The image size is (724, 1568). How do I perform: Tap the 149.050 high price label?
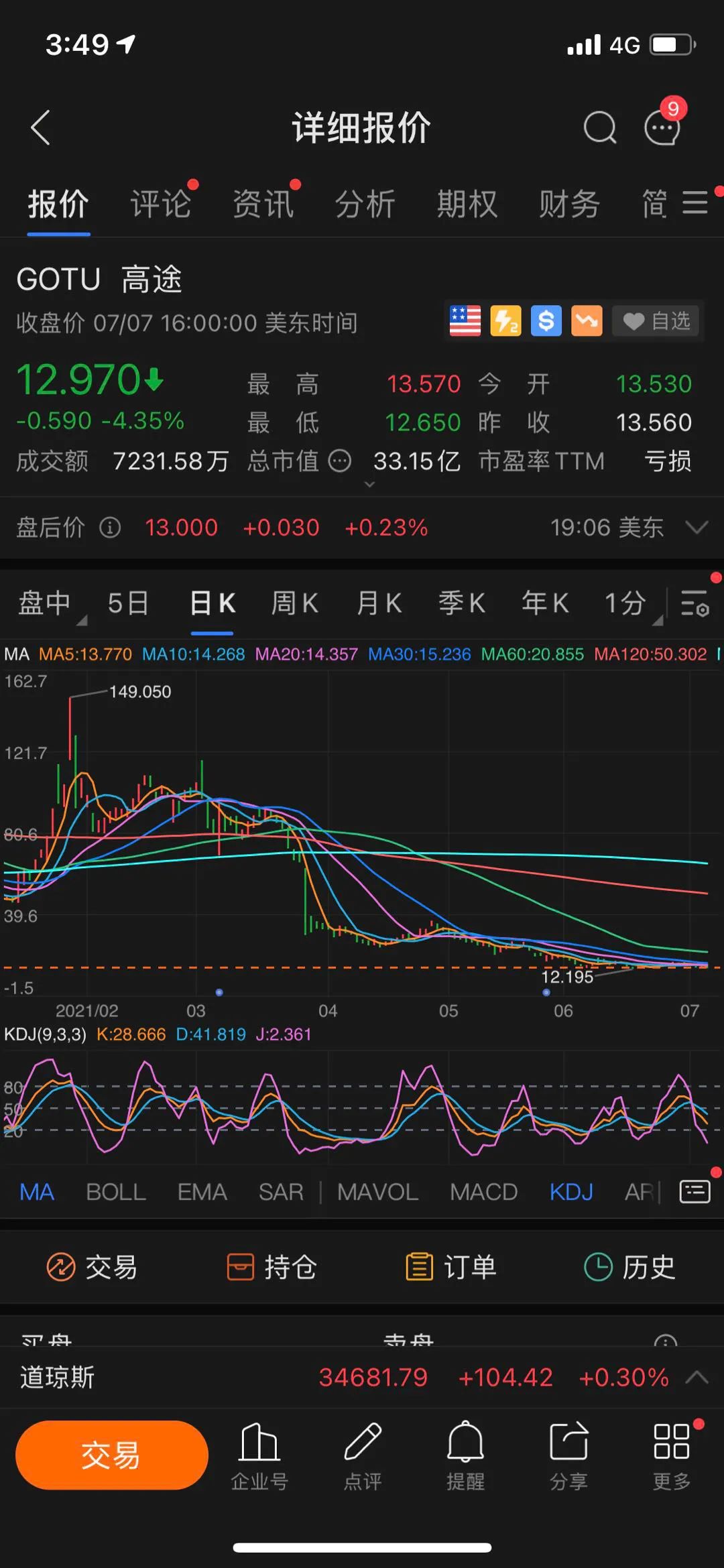click(140, 691)
